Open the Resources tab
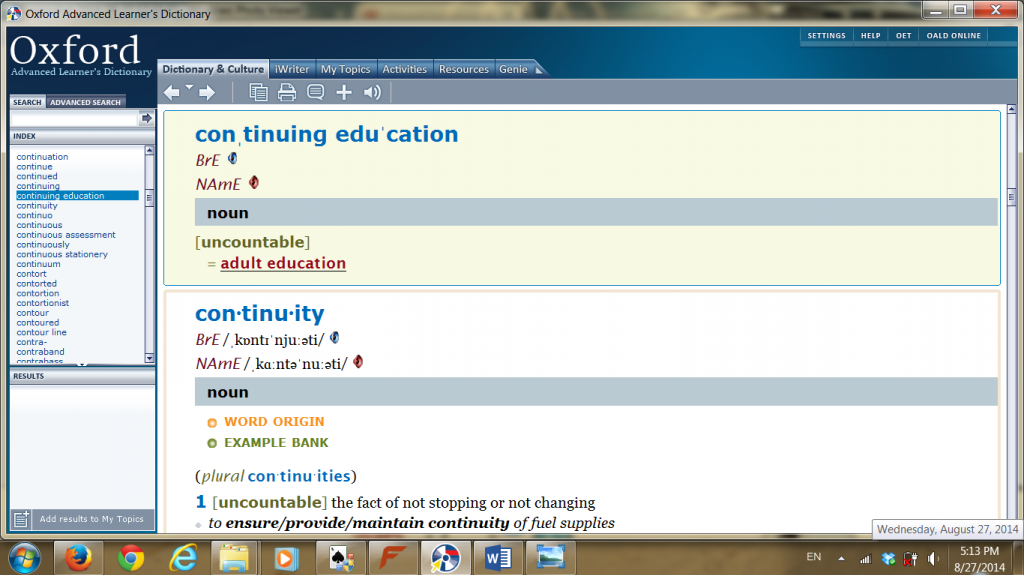Viewport: 1024px width, 575px height. (464, 69)
